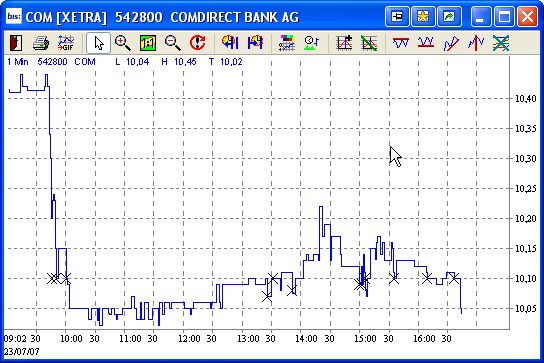This screenshot has width=544, height=363.
Task: Select the arrow pointer tool
Action: point(99,43)
